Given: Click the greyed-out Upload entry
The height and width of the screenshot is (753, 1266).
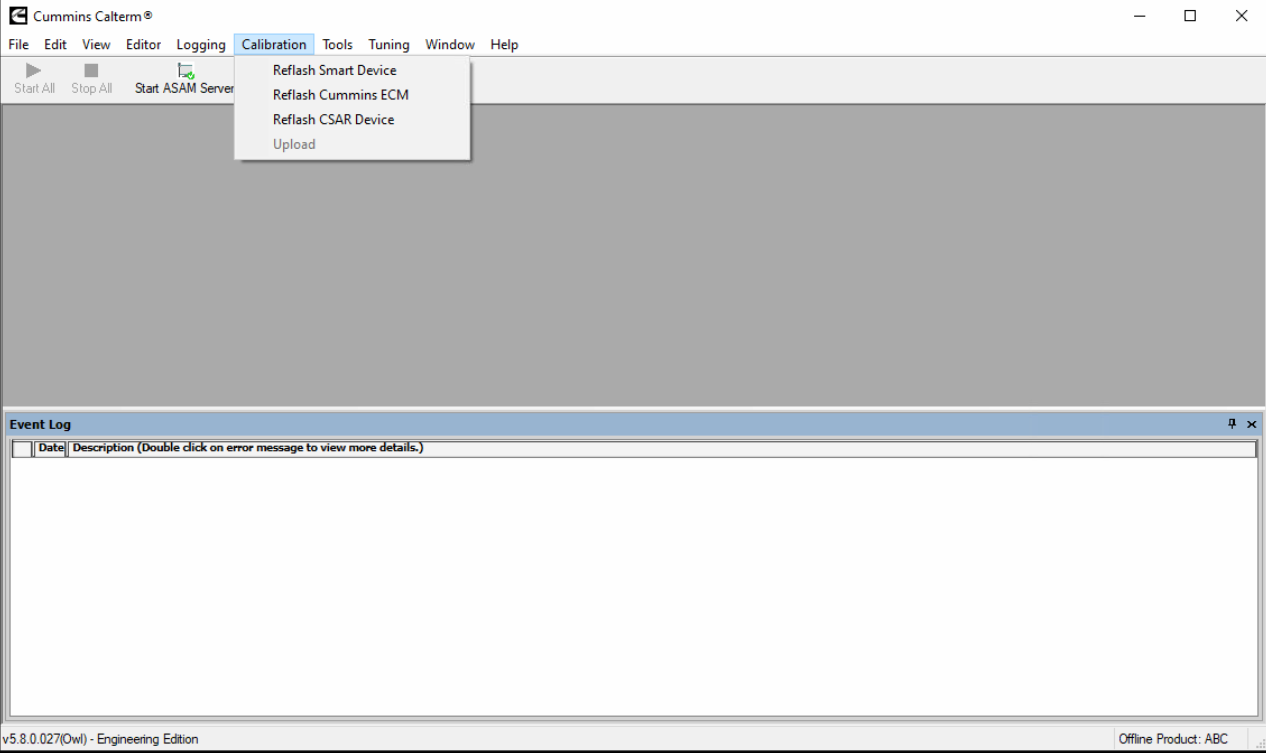Looking at the screenshot, I should tap(352, 144).
